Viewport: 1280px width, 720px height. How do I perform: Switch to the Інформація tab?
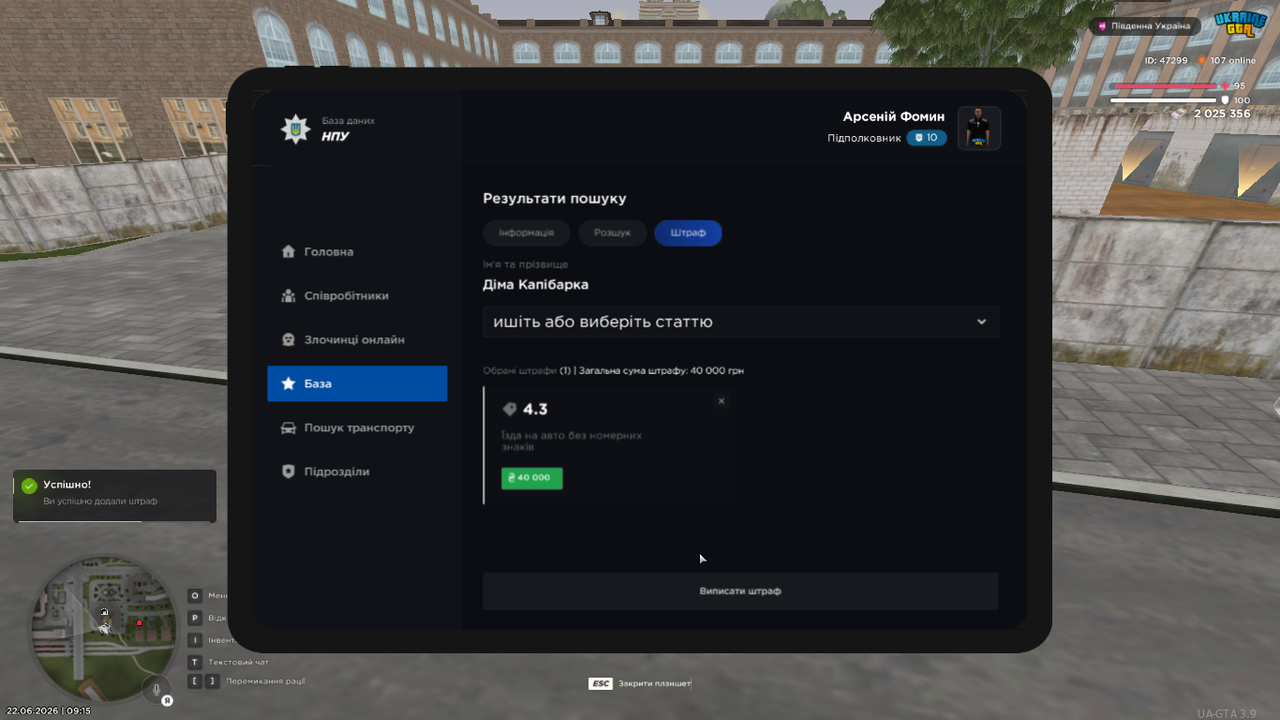pyautogui.click(x=526, y=233)
